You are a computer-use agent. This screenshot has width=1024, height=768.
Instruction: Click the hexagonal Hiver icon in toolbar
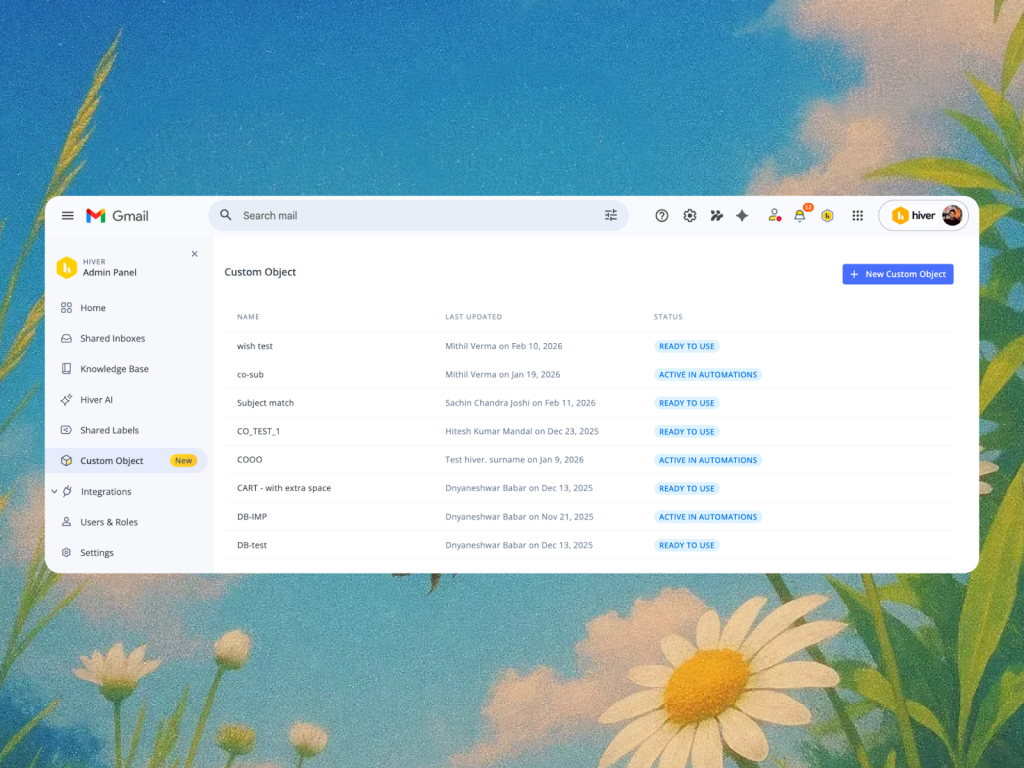pos(827,215)
